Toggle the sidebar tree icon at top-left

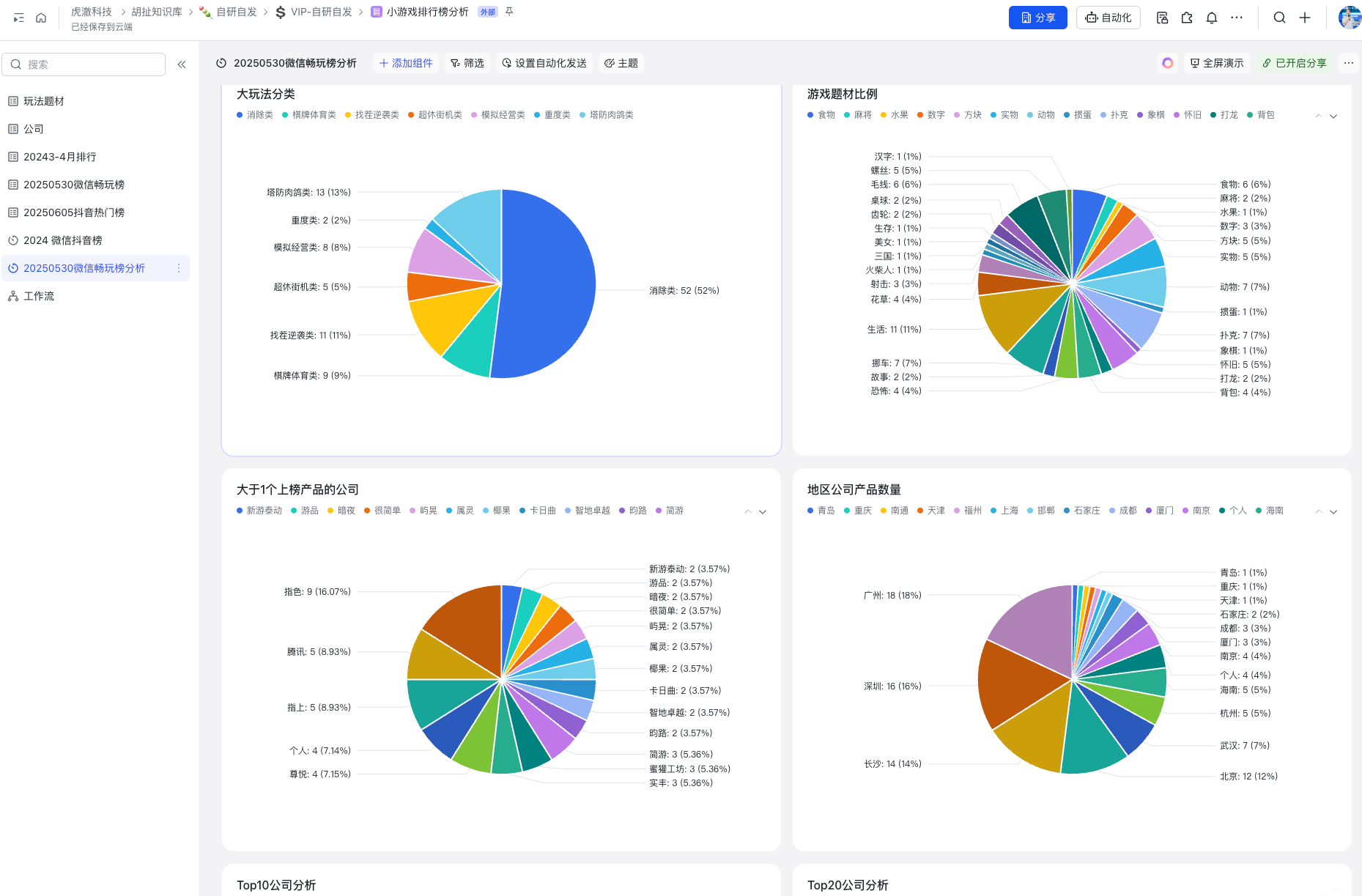pos(19,18)
